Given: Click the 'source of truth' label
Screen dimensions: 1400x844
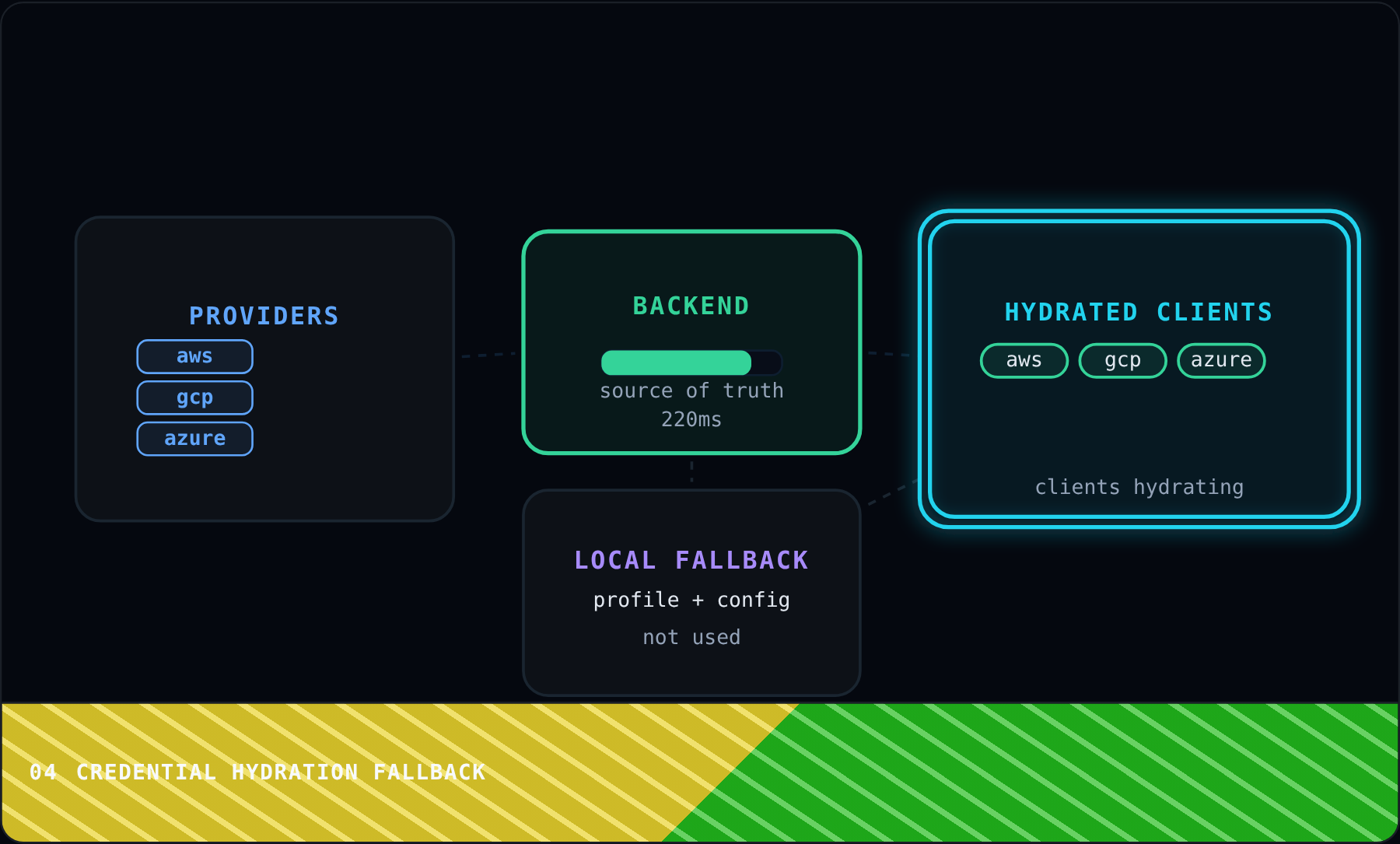Looking at the screenshot, I should [691, 390].
